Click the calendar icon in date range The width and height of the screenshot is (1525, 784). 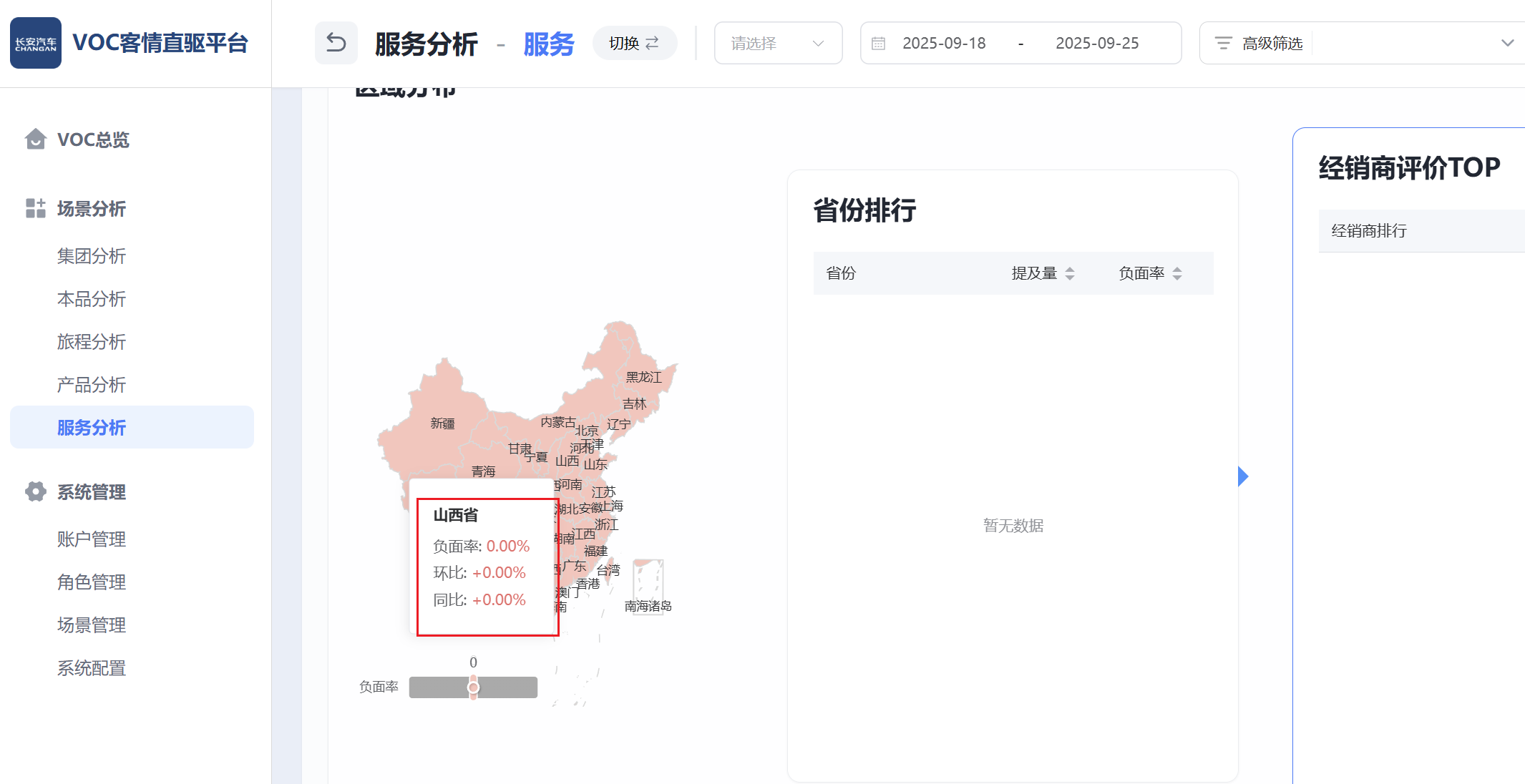pos(878,44)
